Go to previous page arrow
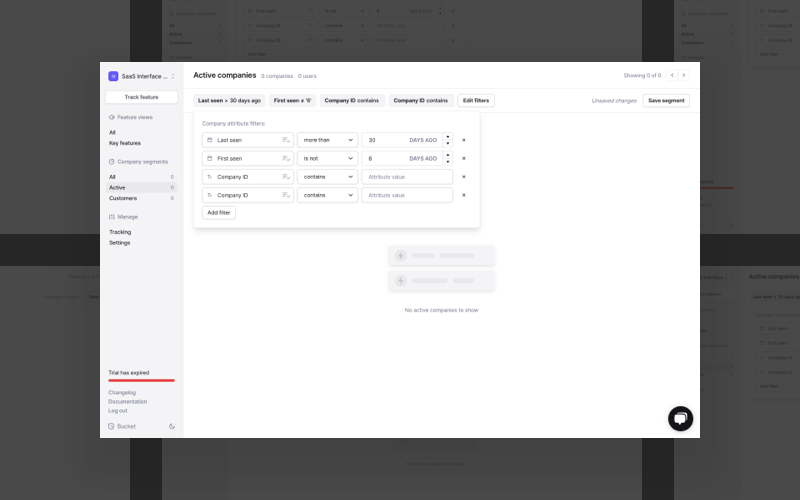 click(672, 75)
